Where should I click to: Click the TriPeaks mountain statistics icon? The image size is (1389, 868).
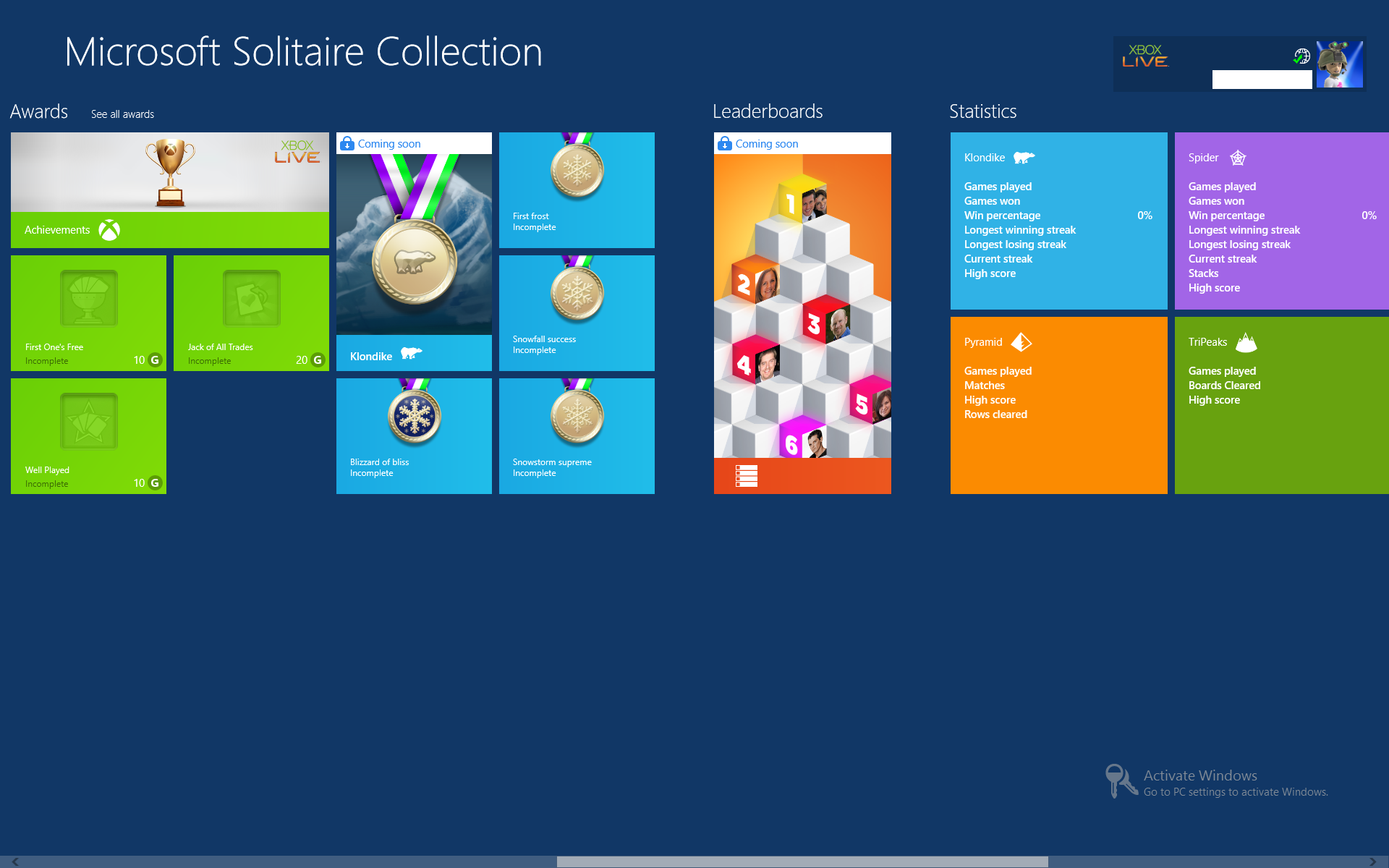click(x=1246, y=342)
